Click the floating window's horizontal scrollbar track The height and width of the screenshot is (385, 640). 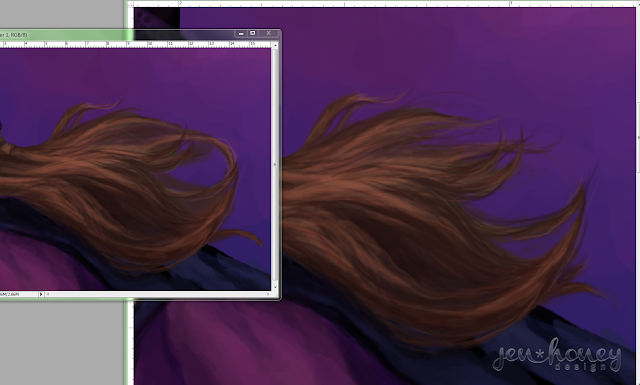(x=158, y=294)
